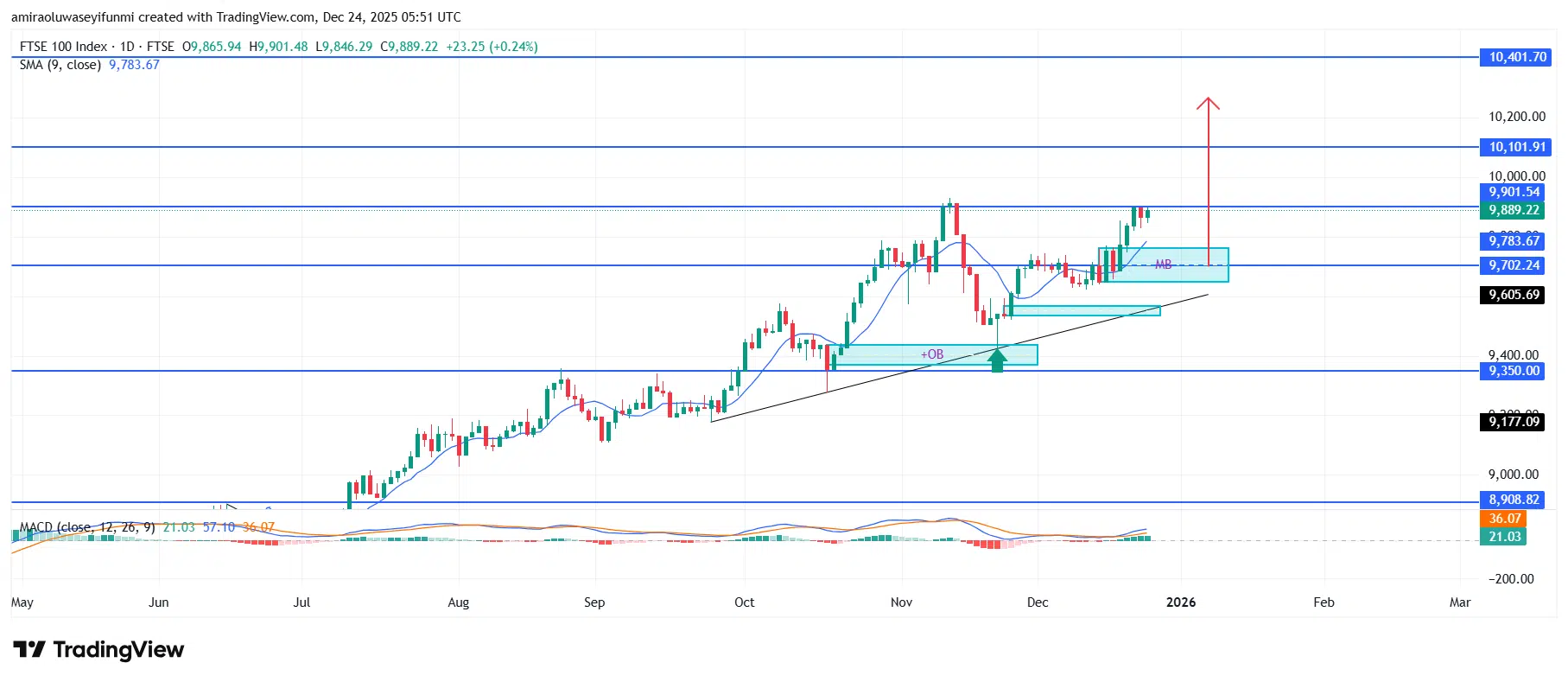Image resolution: width=1568 pixels, height=682 pixels.
Task: Select the black 9,605.69 trendline price tag
Action: tap(1514, 295)
